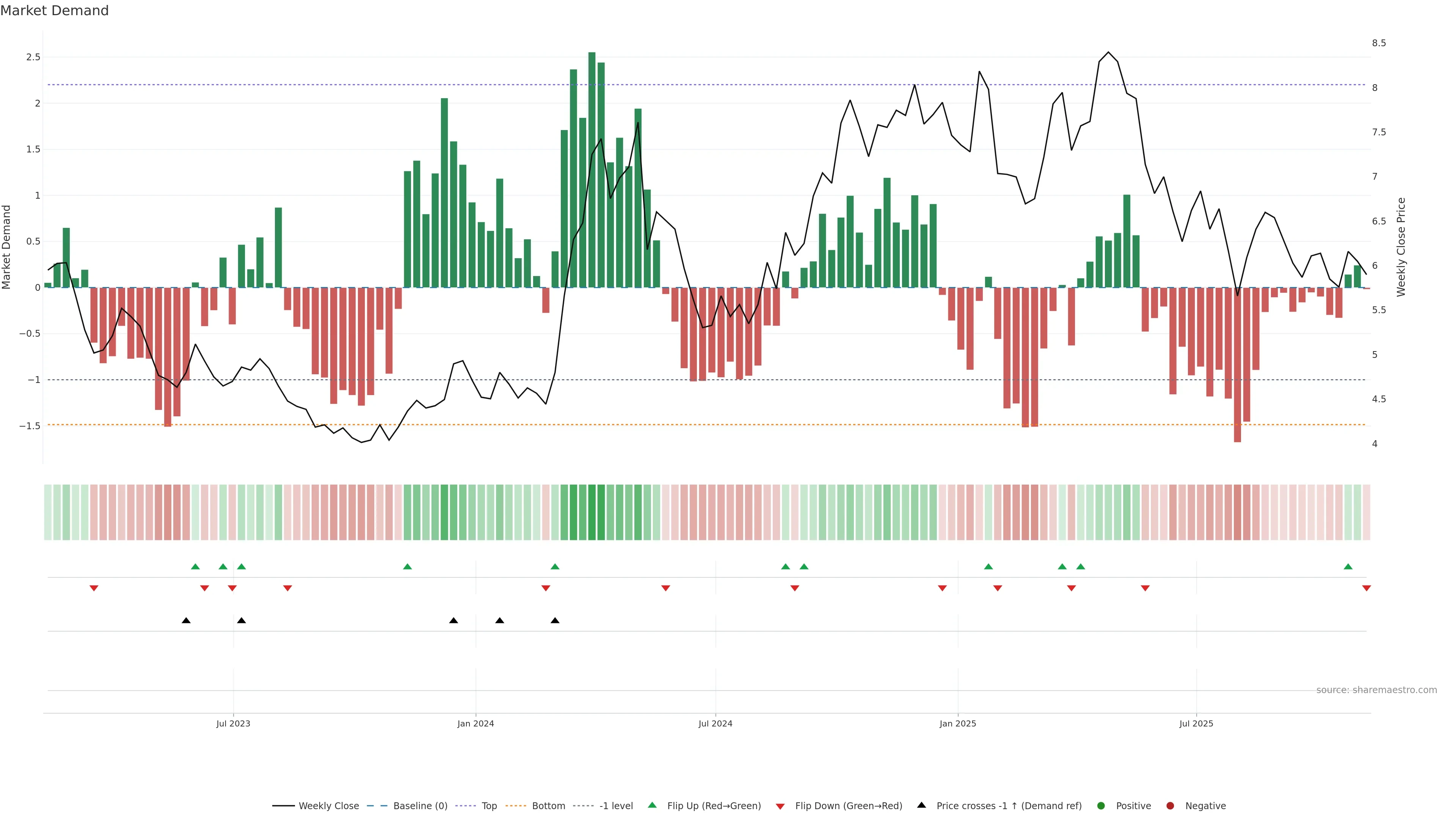This screenshot has height=819, width=1456.
Task: Click the green Positive legend dot
Action: pos(1100,805)
